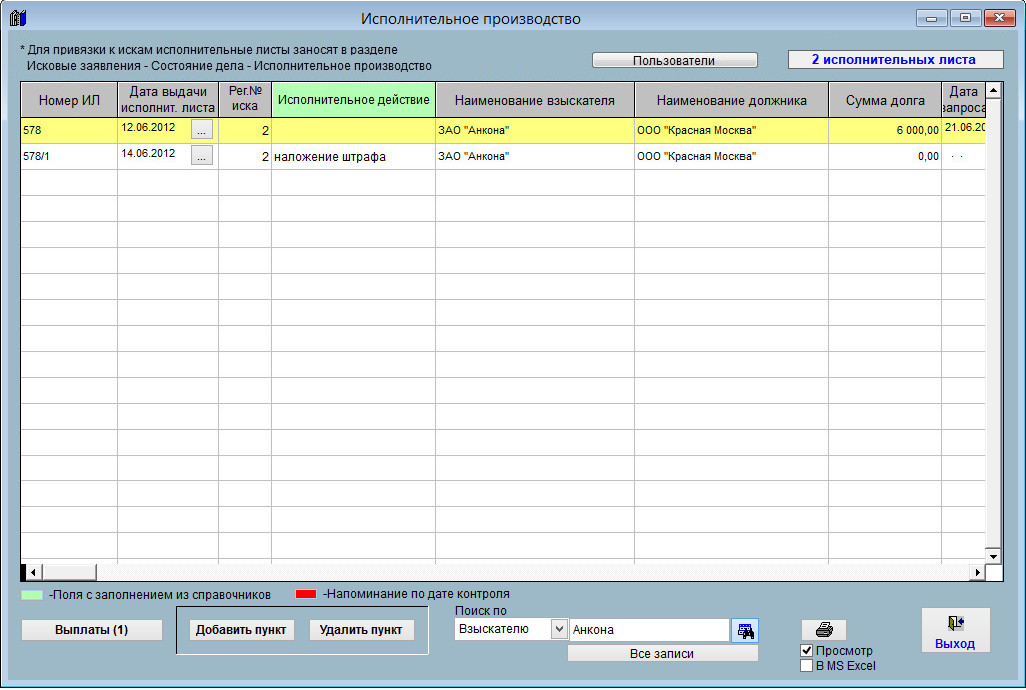Open Выплаты (1) payments
1026x690 pixels.
[x=92, y=630]
